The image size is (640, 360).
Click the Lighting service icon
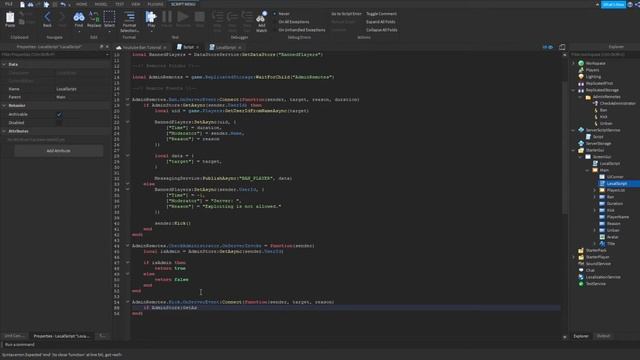point(581,76)
